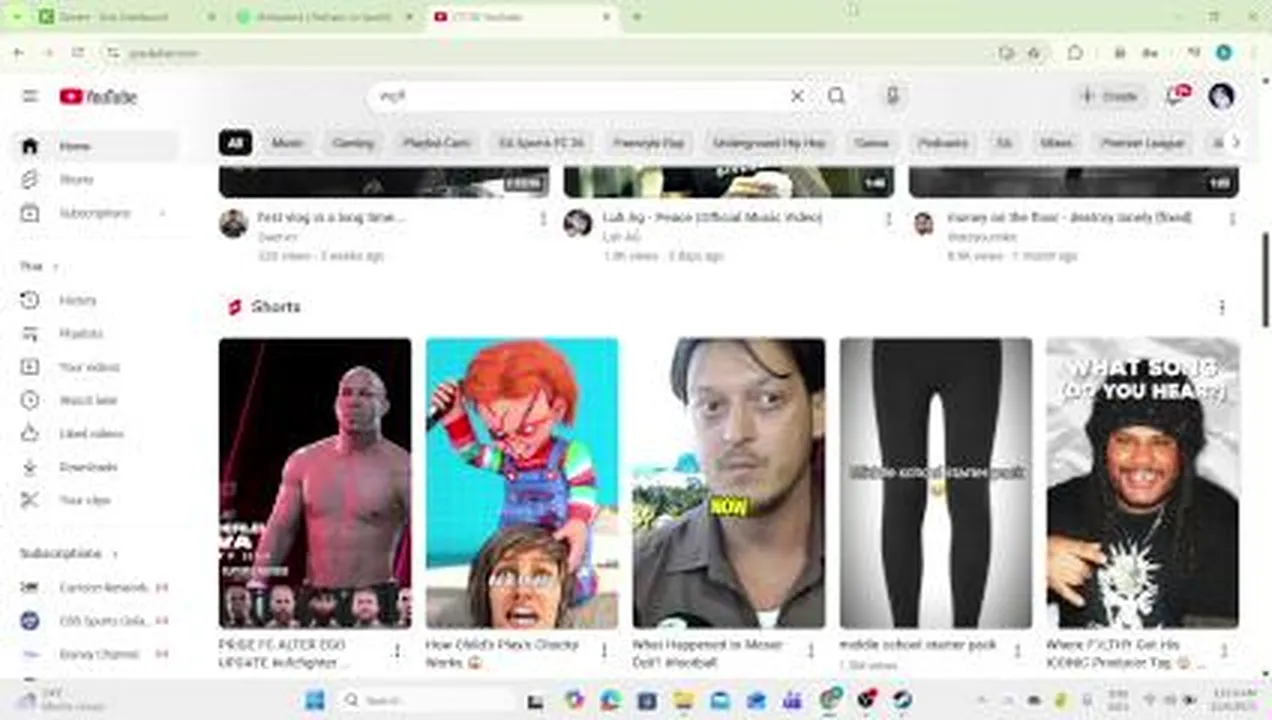Open the Windows Start menu

[314, 700]
